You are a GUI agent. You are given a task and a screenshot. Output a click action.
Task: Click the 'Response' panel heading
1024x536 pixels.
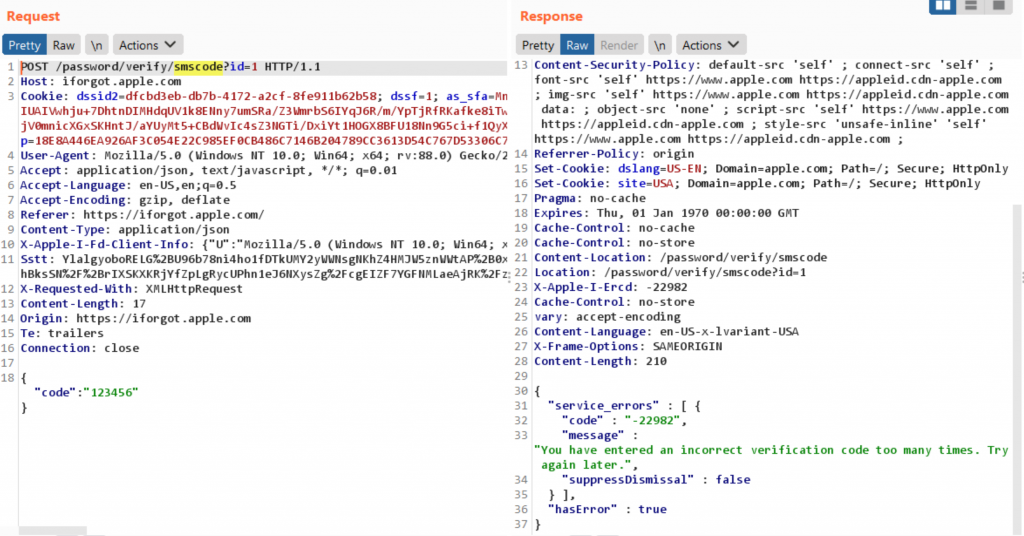point(551,16)
